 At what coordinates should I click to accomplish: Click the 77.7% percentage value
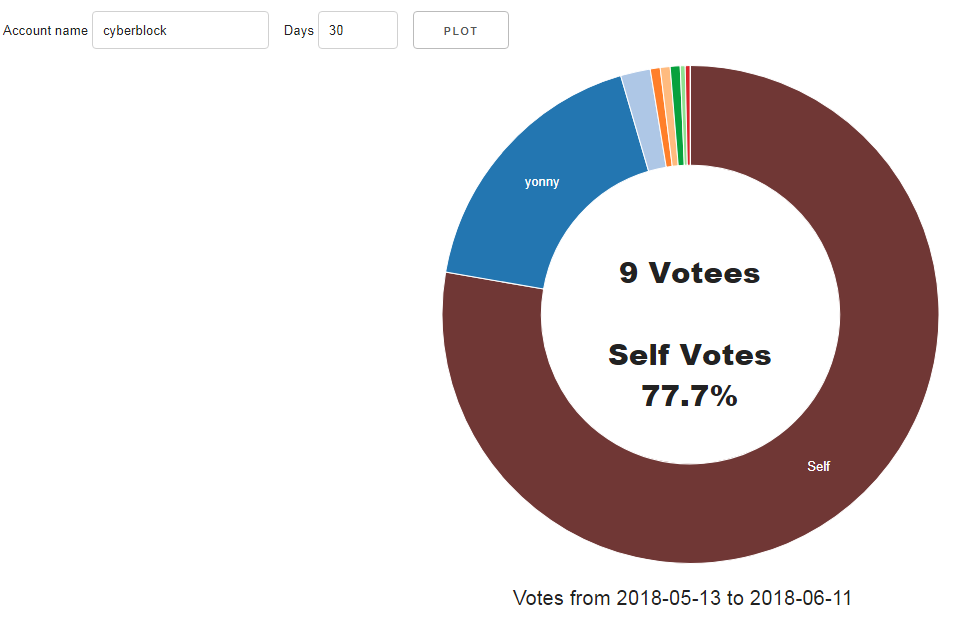pyautogui.click(x=689, y=396)
